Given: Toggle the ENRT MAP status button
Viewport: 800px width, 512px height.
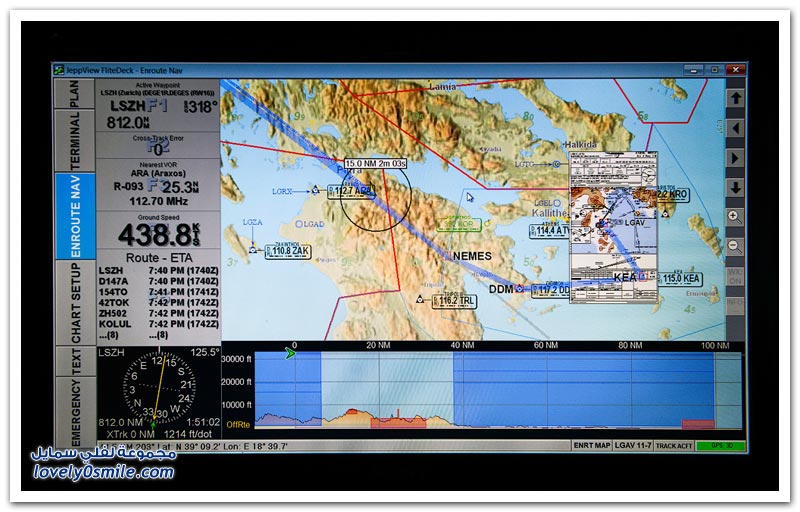Looking at the screenshot, I should point(591,446).
